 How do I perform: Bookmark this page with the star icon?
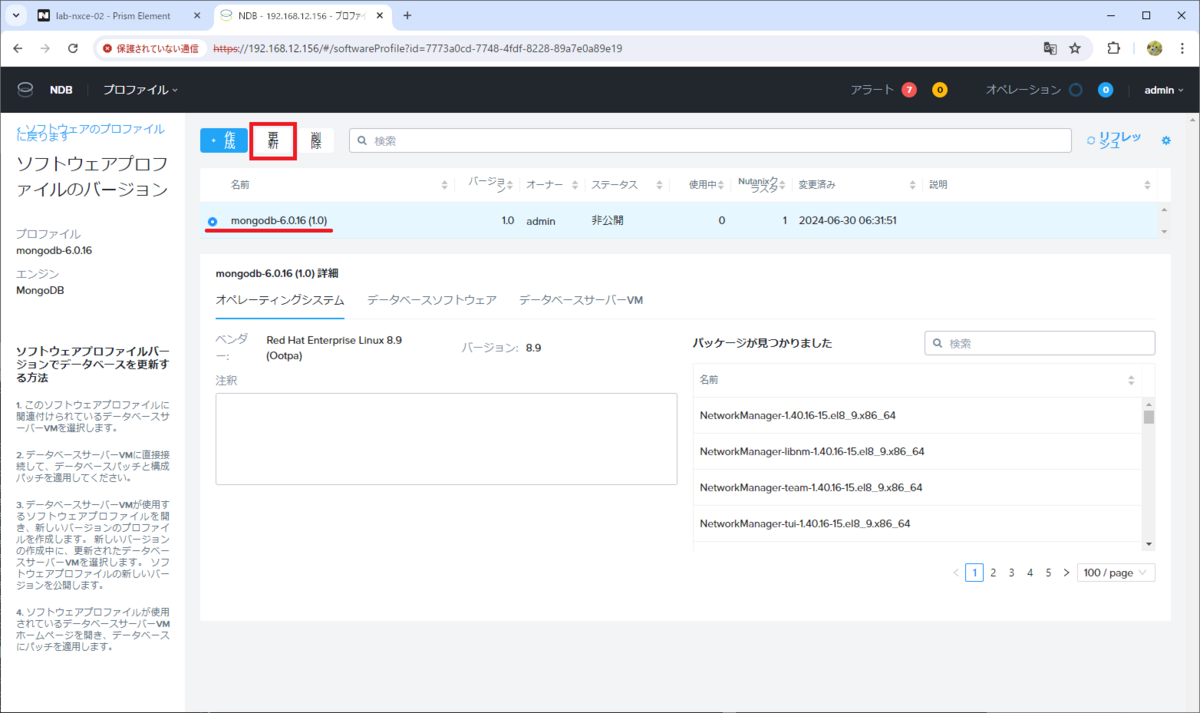[x=1075, y=48]
